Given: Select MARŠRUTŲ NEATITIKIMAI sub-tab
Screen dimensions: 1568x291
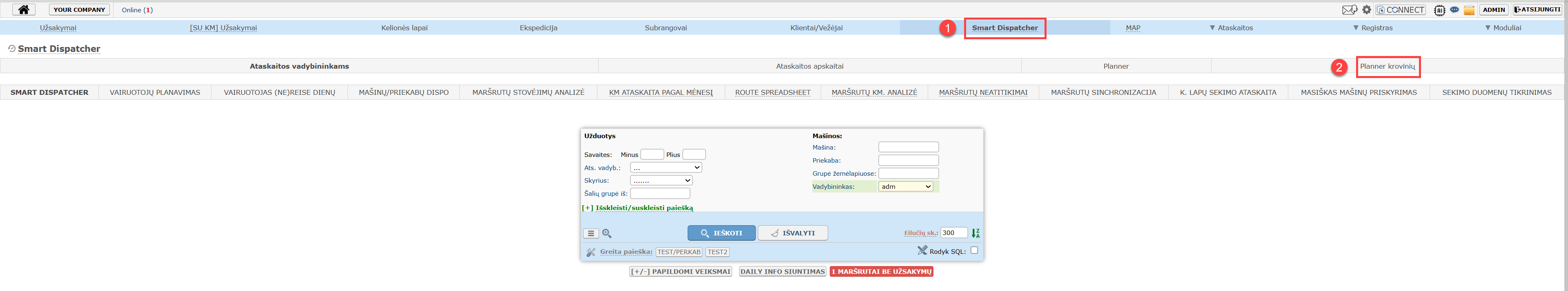Looking at the screenshot, I should pos(983,92).
